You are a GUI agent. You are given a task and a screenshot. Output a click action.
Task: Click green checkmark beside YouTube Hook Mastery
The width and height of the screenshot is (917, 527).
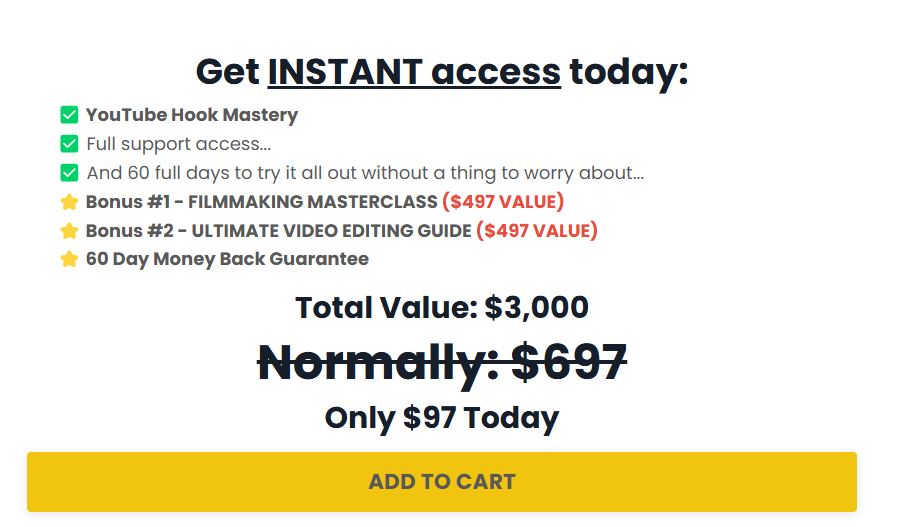pos(69,115)
